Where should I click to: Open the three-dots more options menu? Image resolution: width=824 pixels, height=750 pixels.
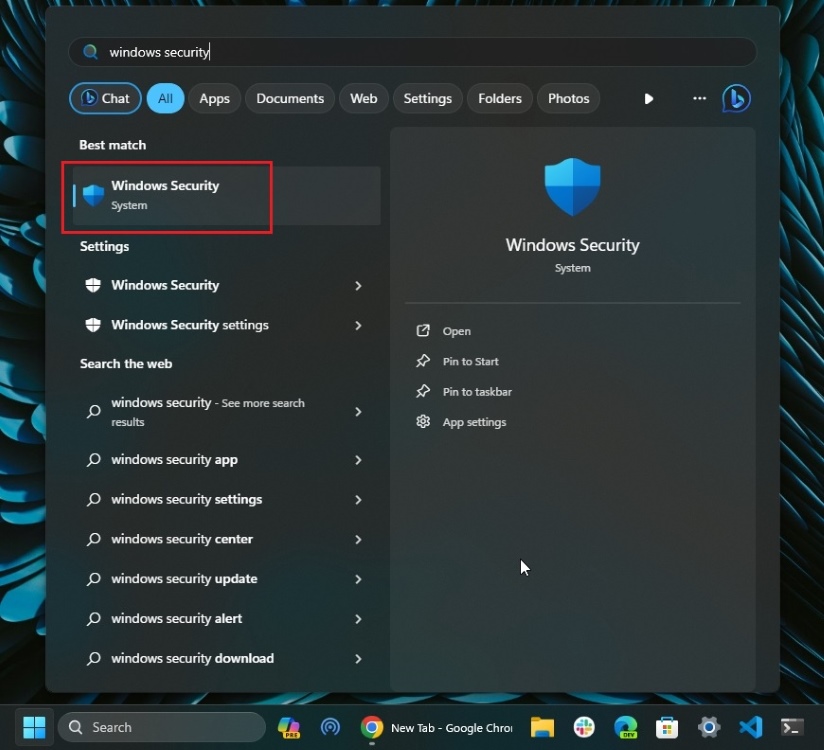[699, 98]
